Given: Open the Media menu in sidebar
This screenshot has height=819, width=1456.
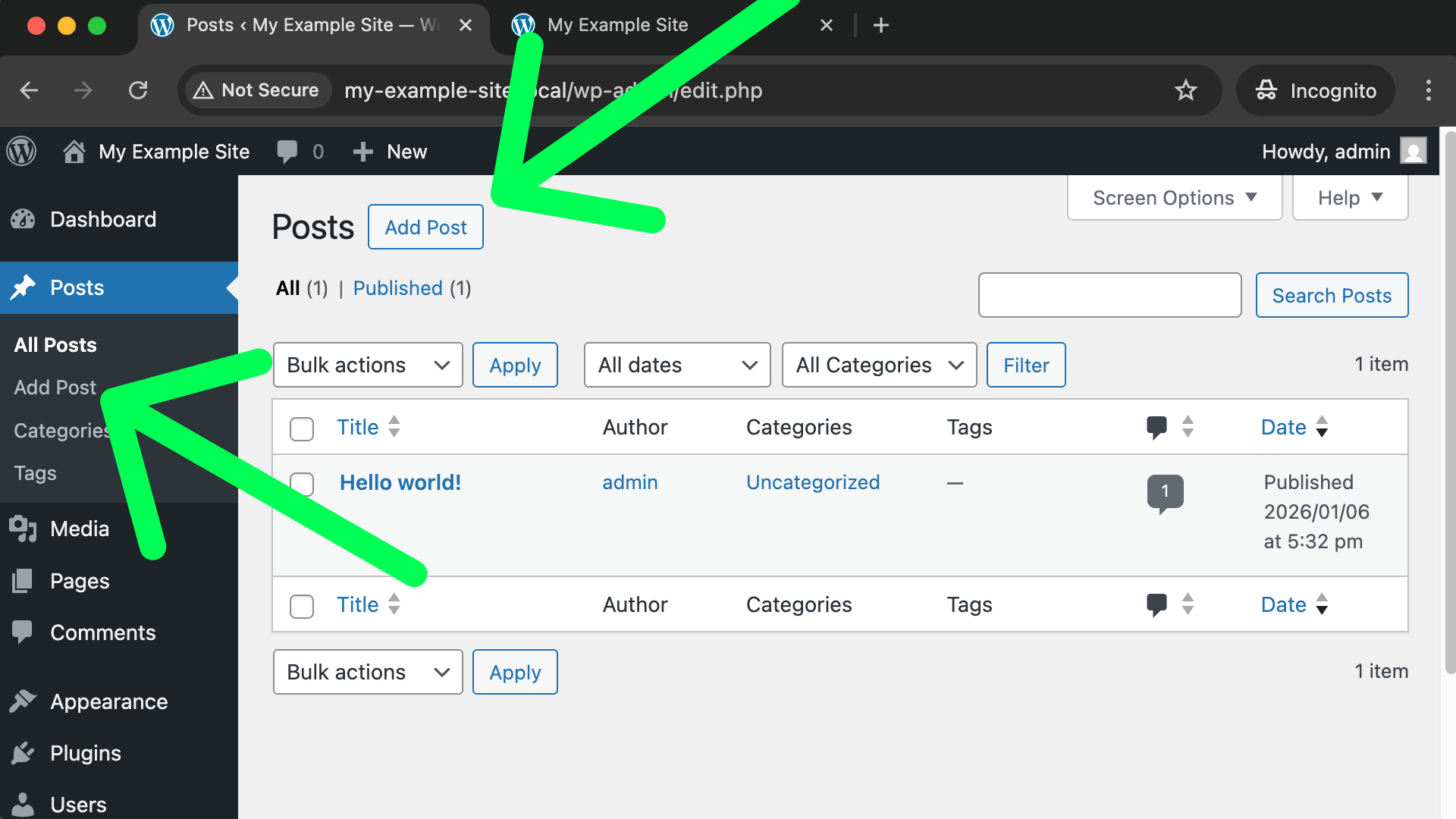Looking at the screenshot, I should [x=80, y=529].
